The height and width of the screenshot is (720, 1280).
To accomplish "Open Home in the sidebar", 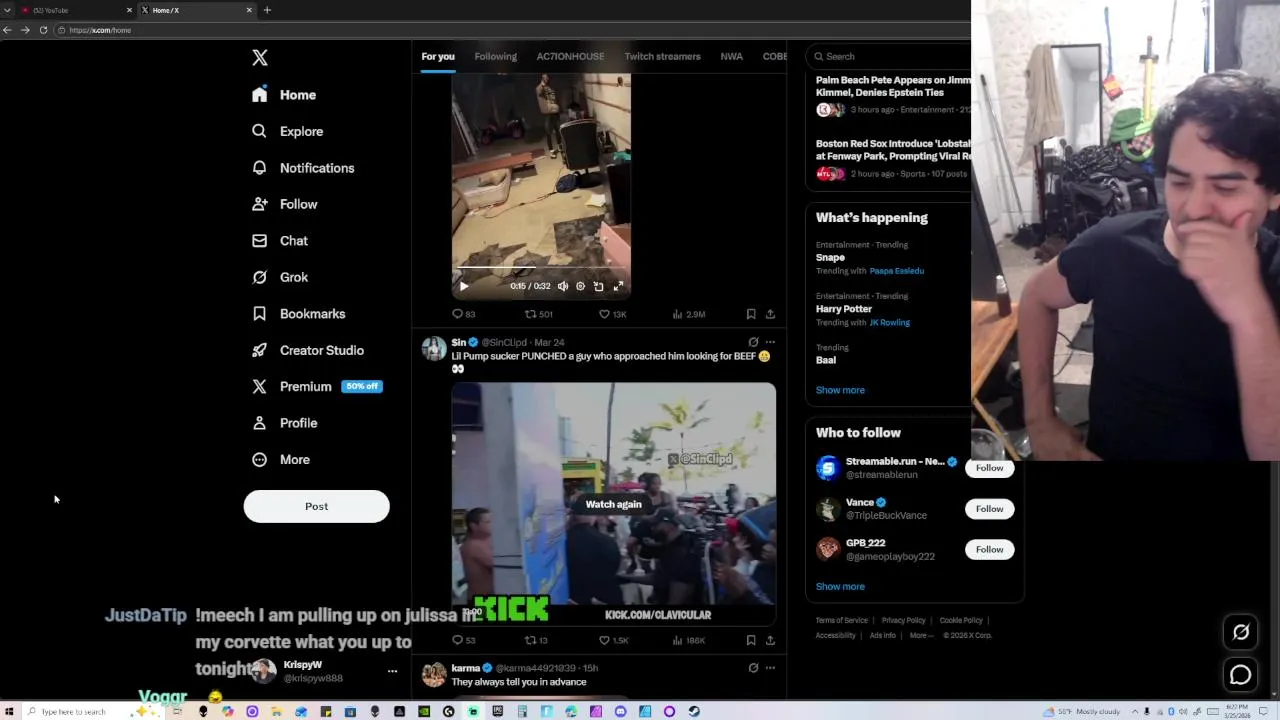I will pyautogui.click(x=284, y=95).
